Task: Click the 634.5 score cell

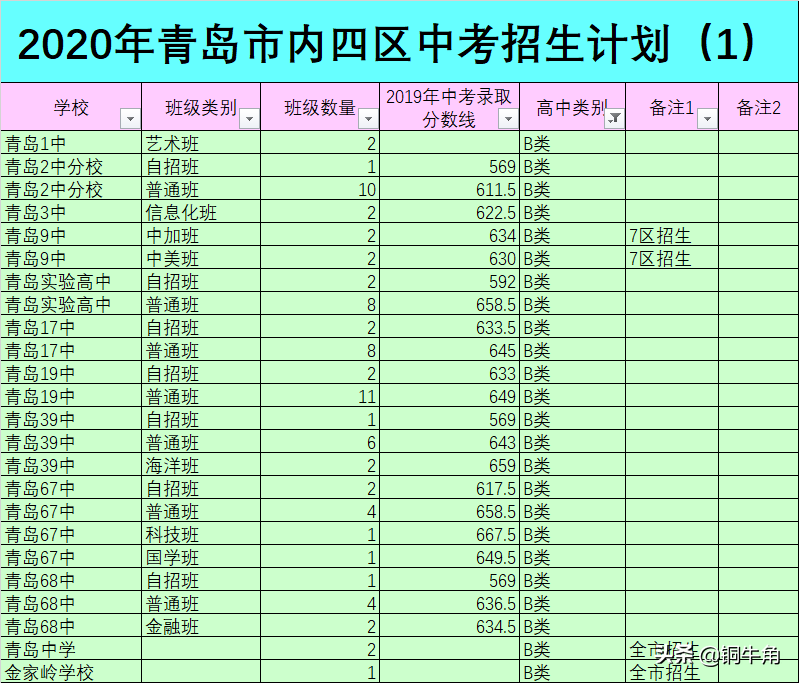Action: coord(449,626)
